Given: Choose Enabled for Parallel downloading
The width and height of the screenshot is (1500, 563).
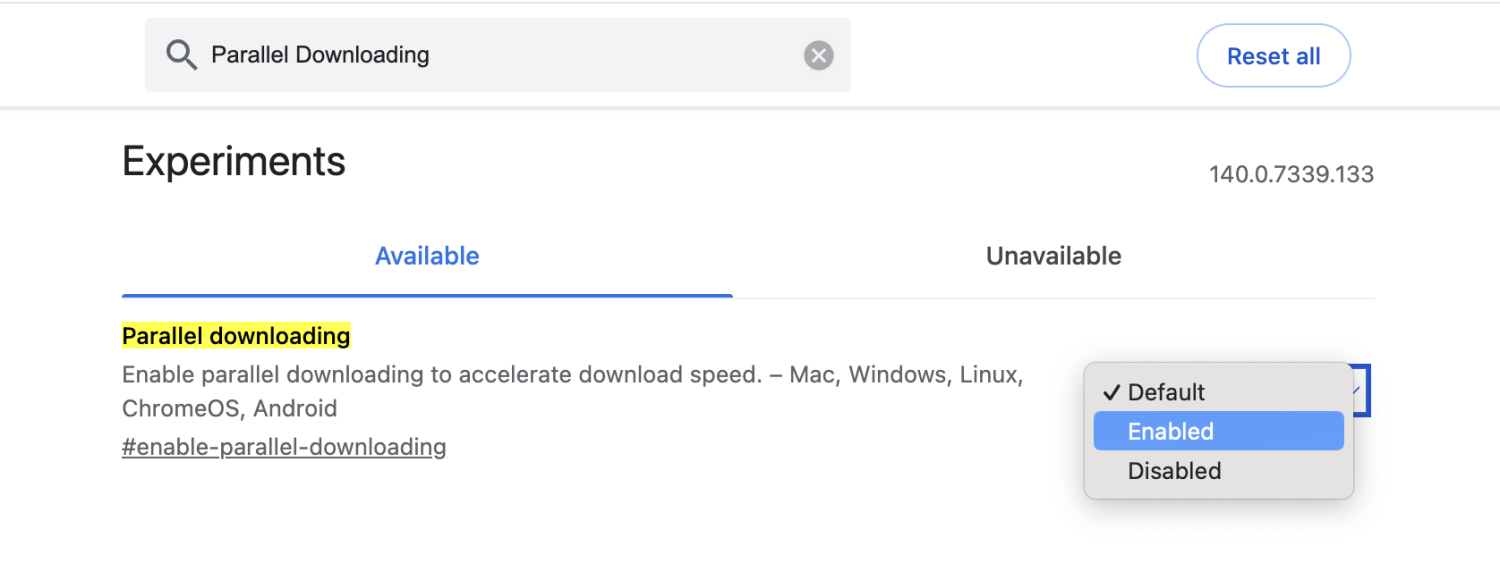Looking at the screenshot, I should (1219, 431).
